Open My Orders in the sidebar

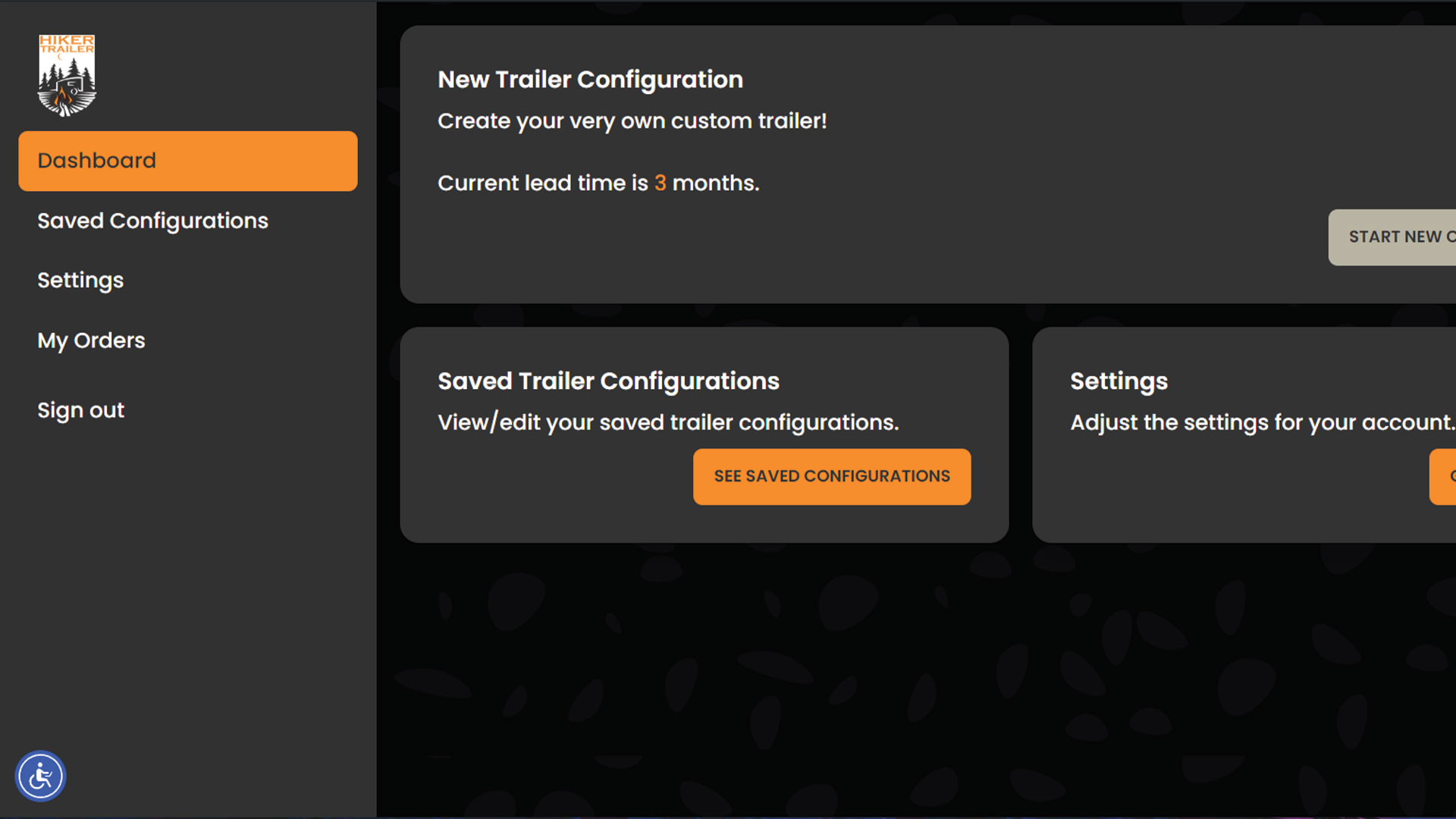pyautogui.click(x=91, y=340)
